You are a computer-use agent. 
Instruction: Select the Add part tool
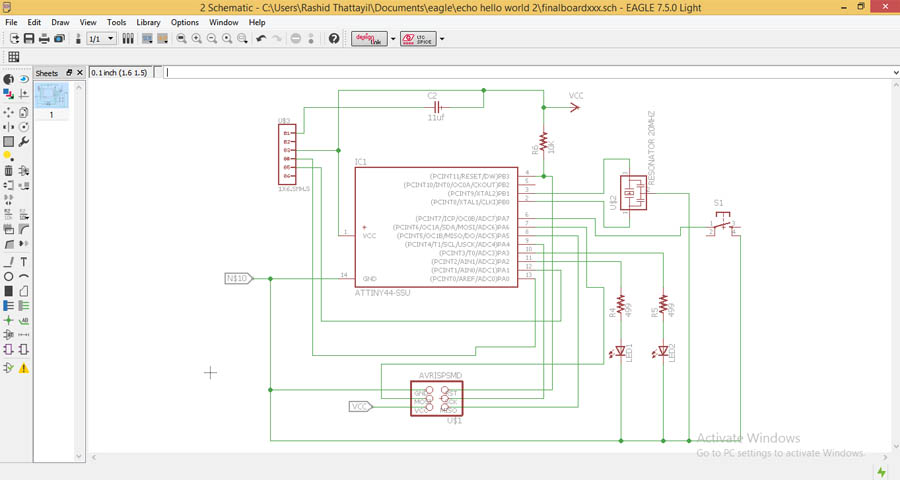pos(24,171)
